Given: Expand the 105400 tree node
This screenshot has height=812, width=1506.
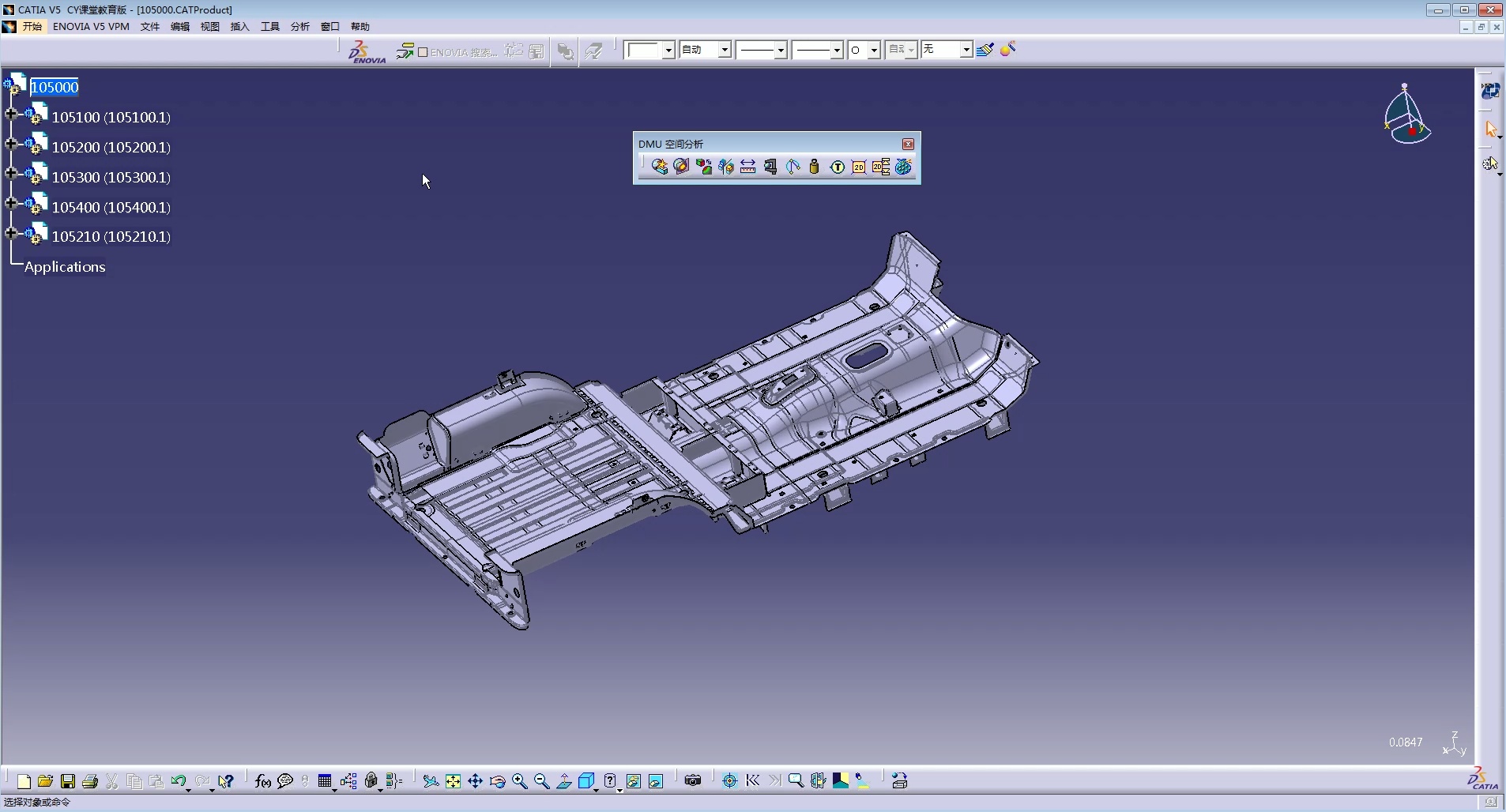Looking at the screenshot, I should click(11, 204).
